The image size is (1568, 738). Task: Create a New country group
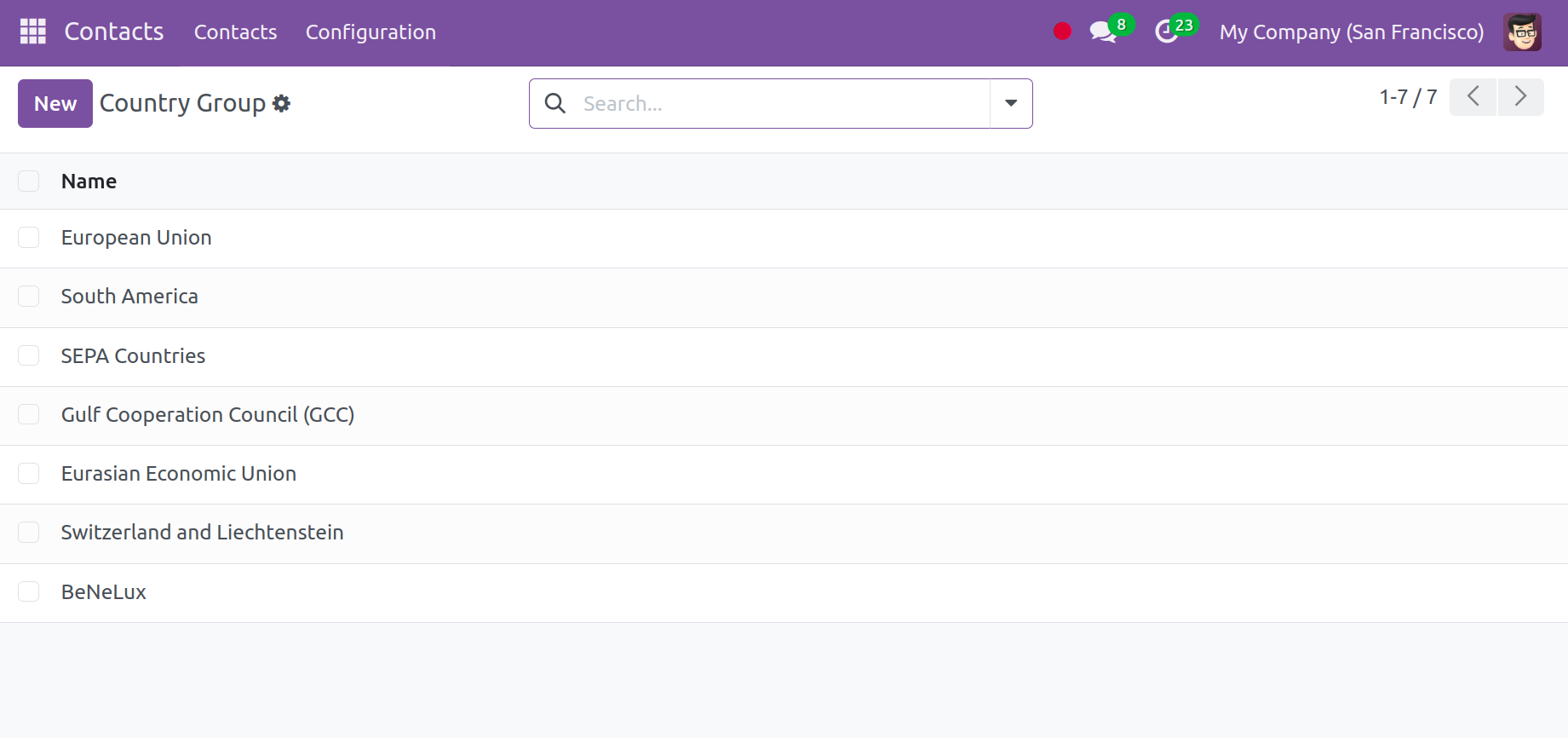pyautogui.click(x=55, y=103)
